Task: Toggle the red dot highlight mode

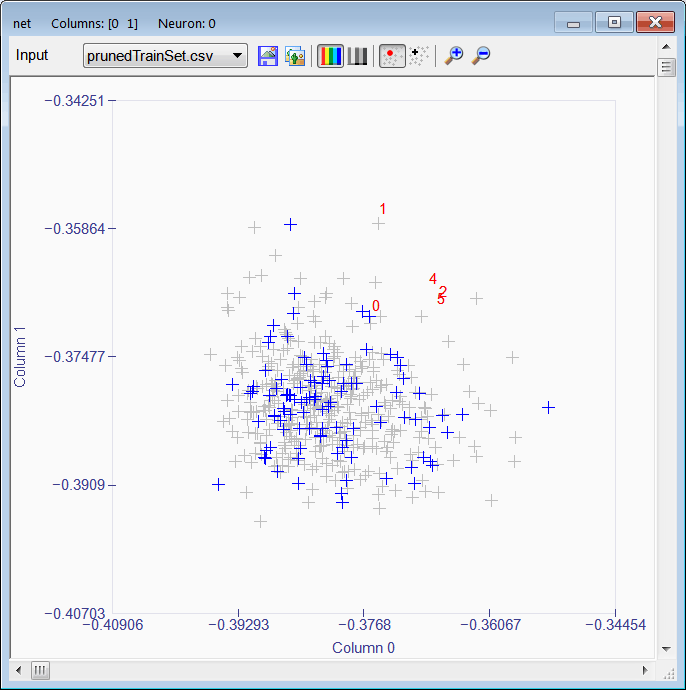Action: [392, 56]
